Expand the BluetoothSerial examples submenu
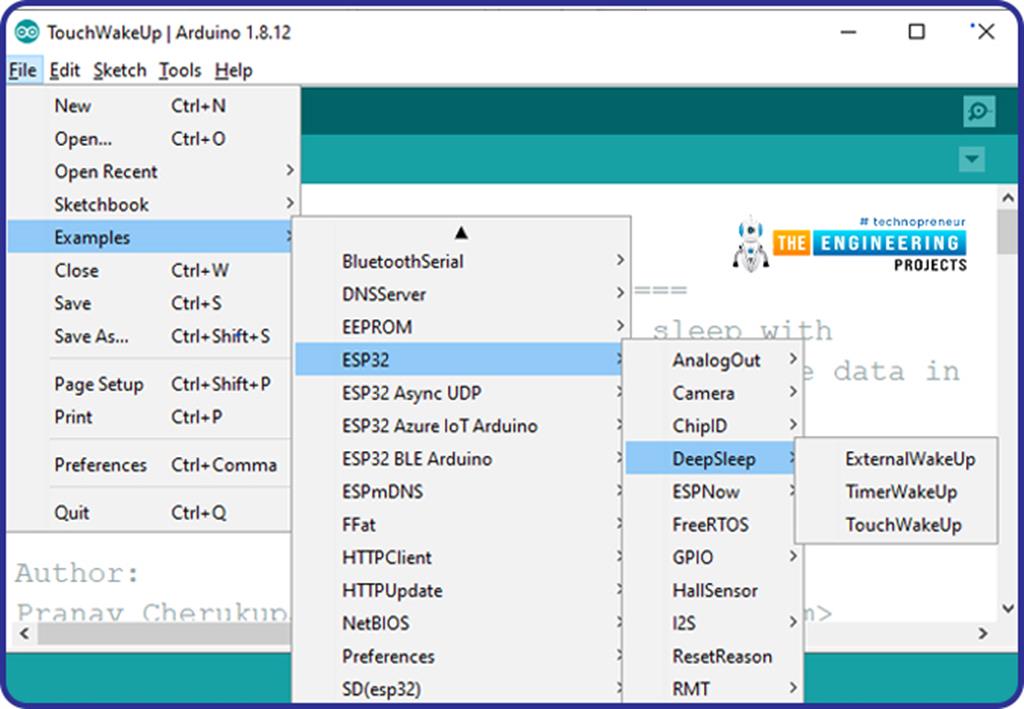This screenshot has width=1024, height=709. click(x=403, y=262)
